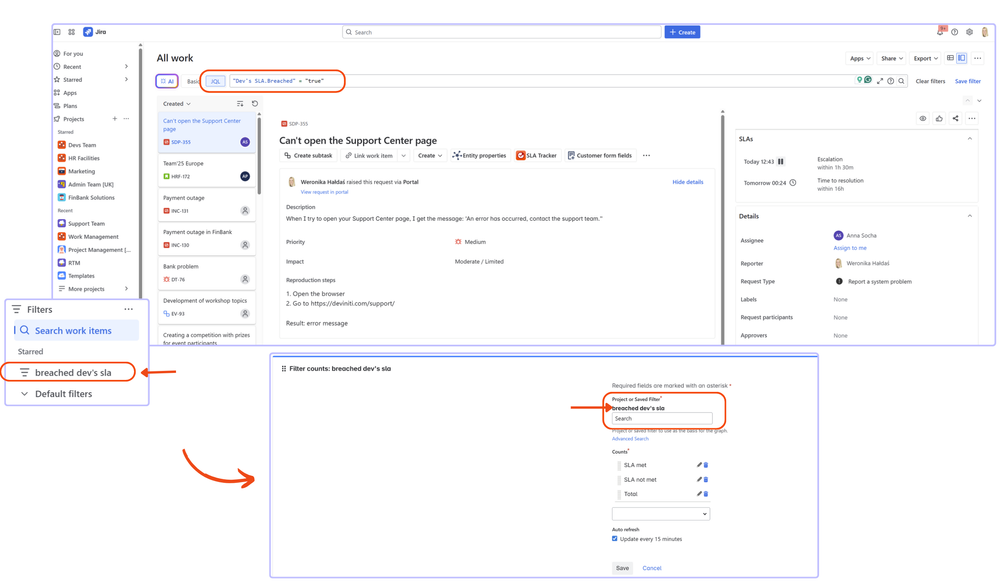Image resolution: width=999 pixels, height=586 pixels.
Task: Open the Devs Team project
Action: pos(82,145)
